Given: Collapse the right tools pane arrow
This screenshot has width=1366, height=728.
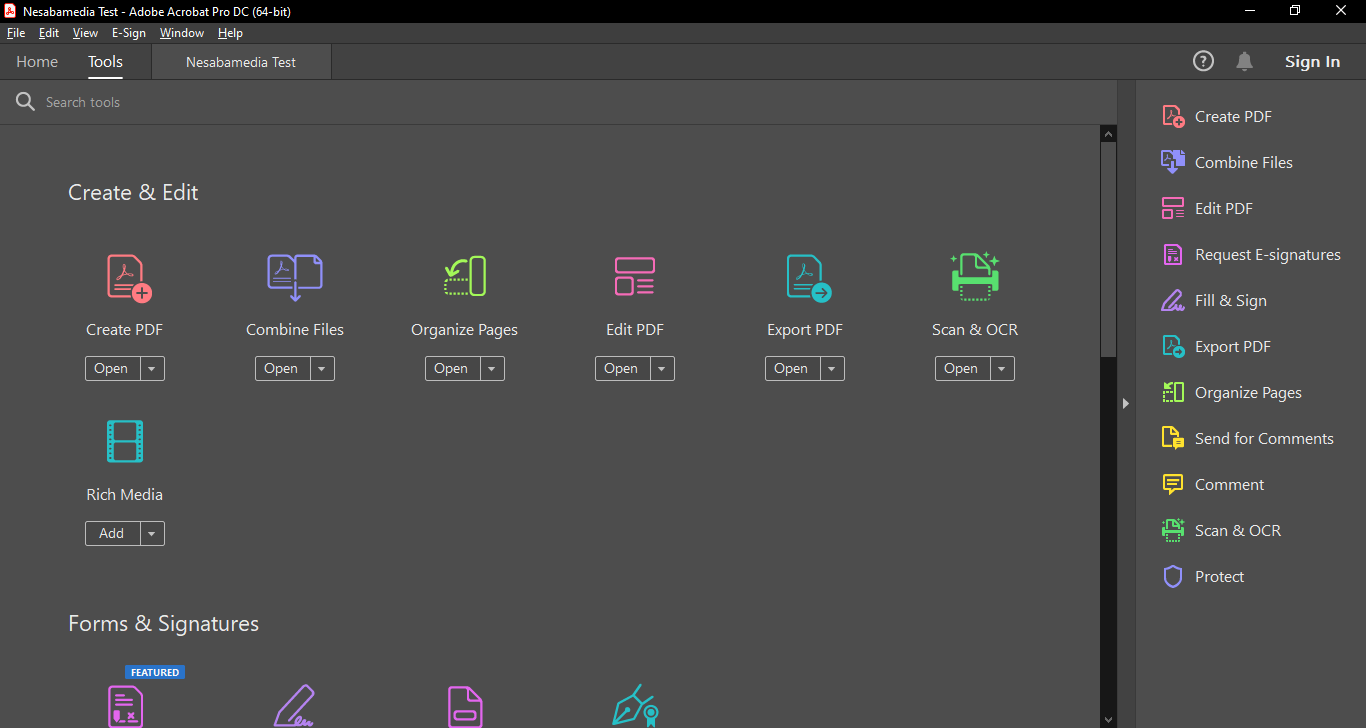Looking at the screenshot, I should (x=1126, y=403).
